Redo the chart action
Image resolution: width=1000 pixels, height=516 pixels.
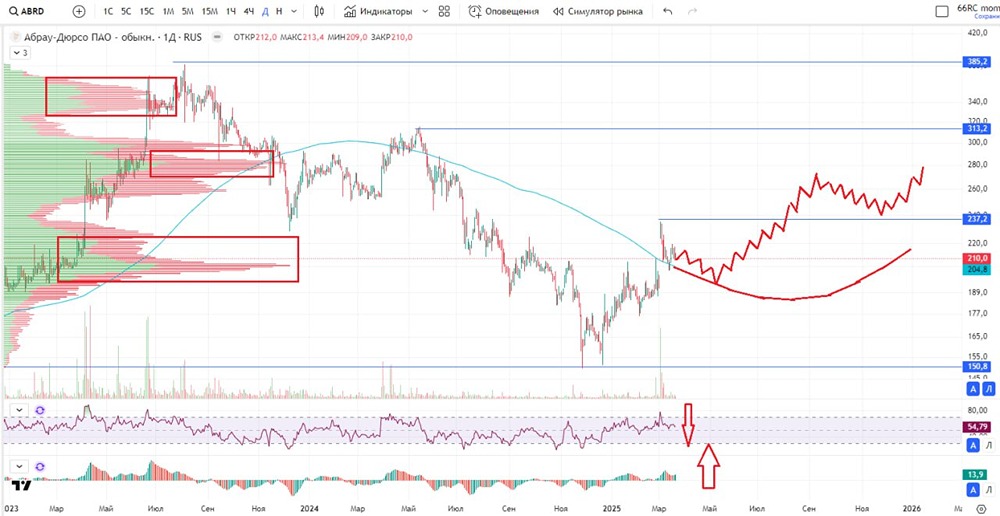coord(693,11)
